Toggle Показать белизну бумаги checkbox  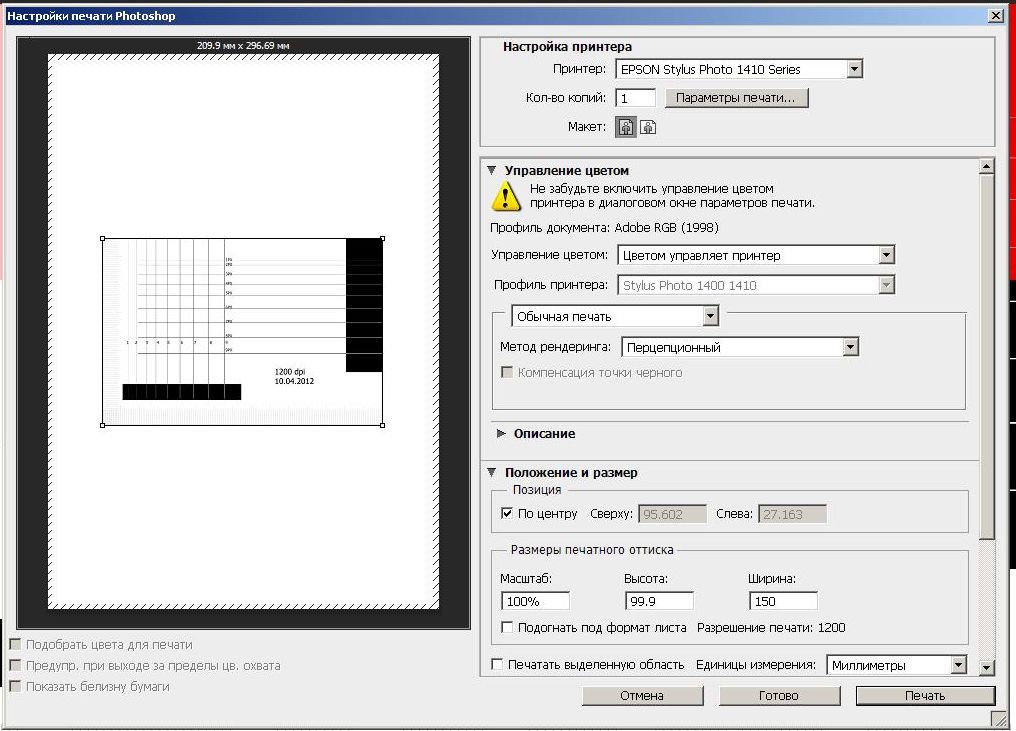pos(16,686)
